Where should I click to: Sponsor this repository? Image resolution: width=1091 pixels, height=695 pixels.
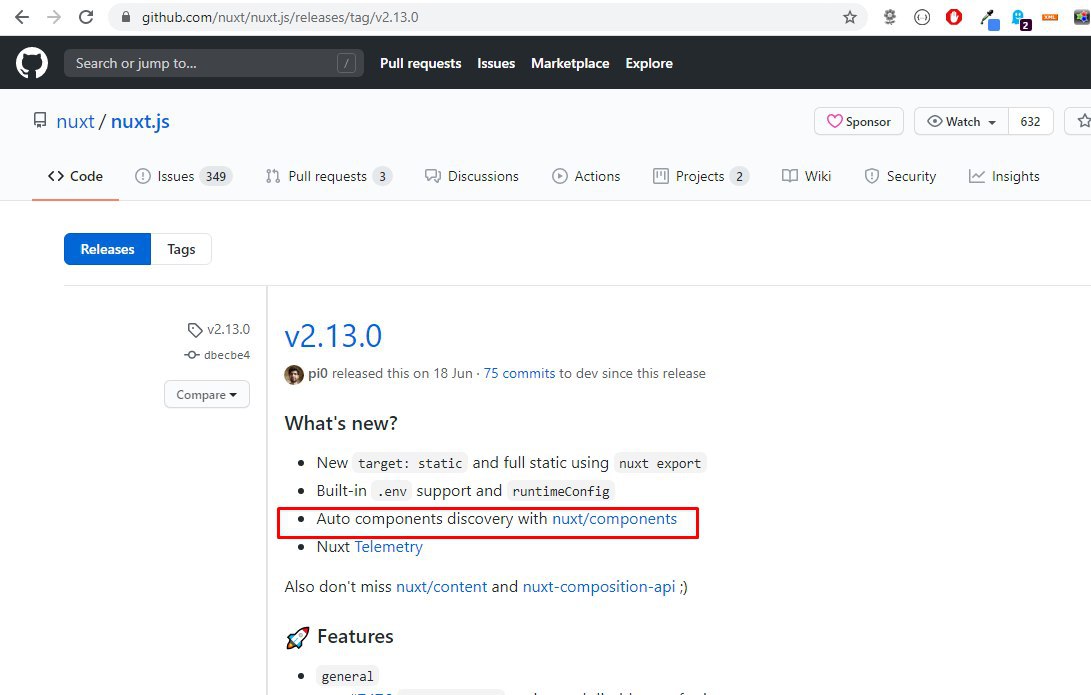pyautogui.click(x=859, y=122)
